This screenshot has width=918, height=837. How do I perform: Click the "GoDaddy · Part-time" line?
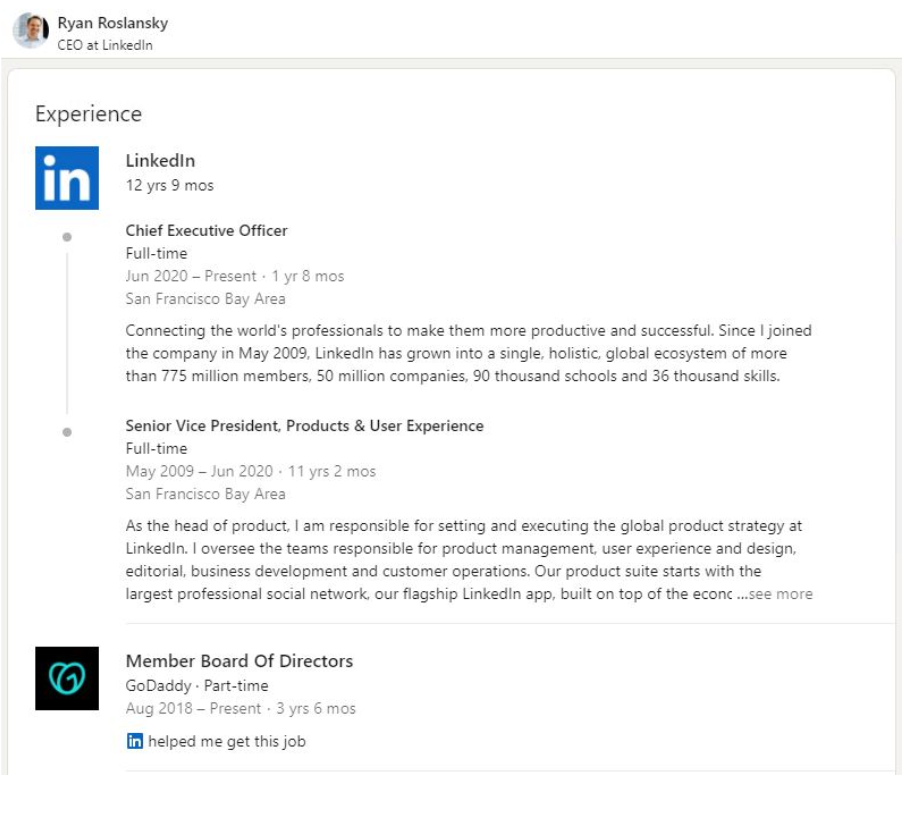197,686
